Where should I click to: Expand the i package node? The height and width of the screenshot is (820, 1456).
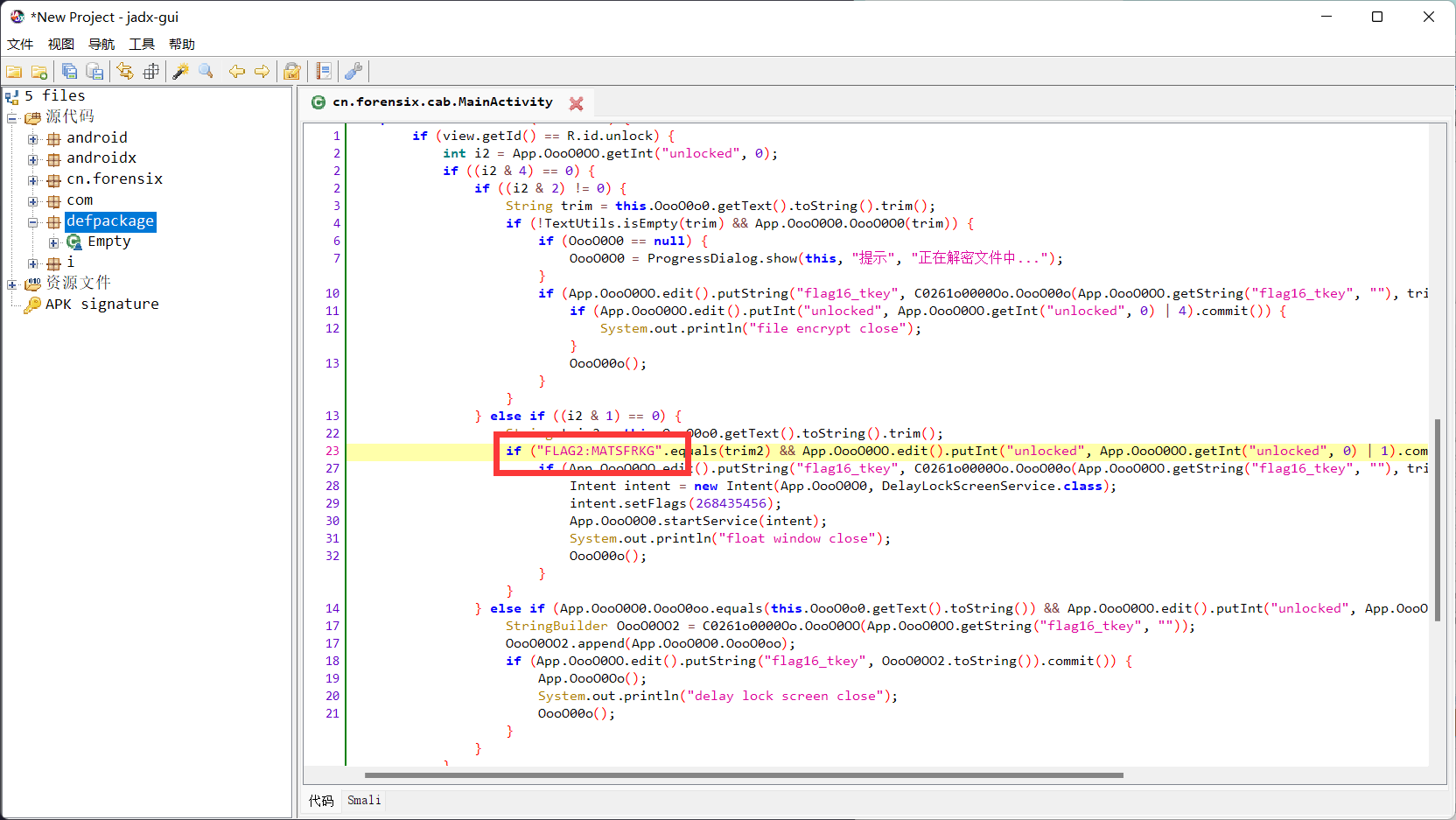pyautogui.click(x=33, y=263)
